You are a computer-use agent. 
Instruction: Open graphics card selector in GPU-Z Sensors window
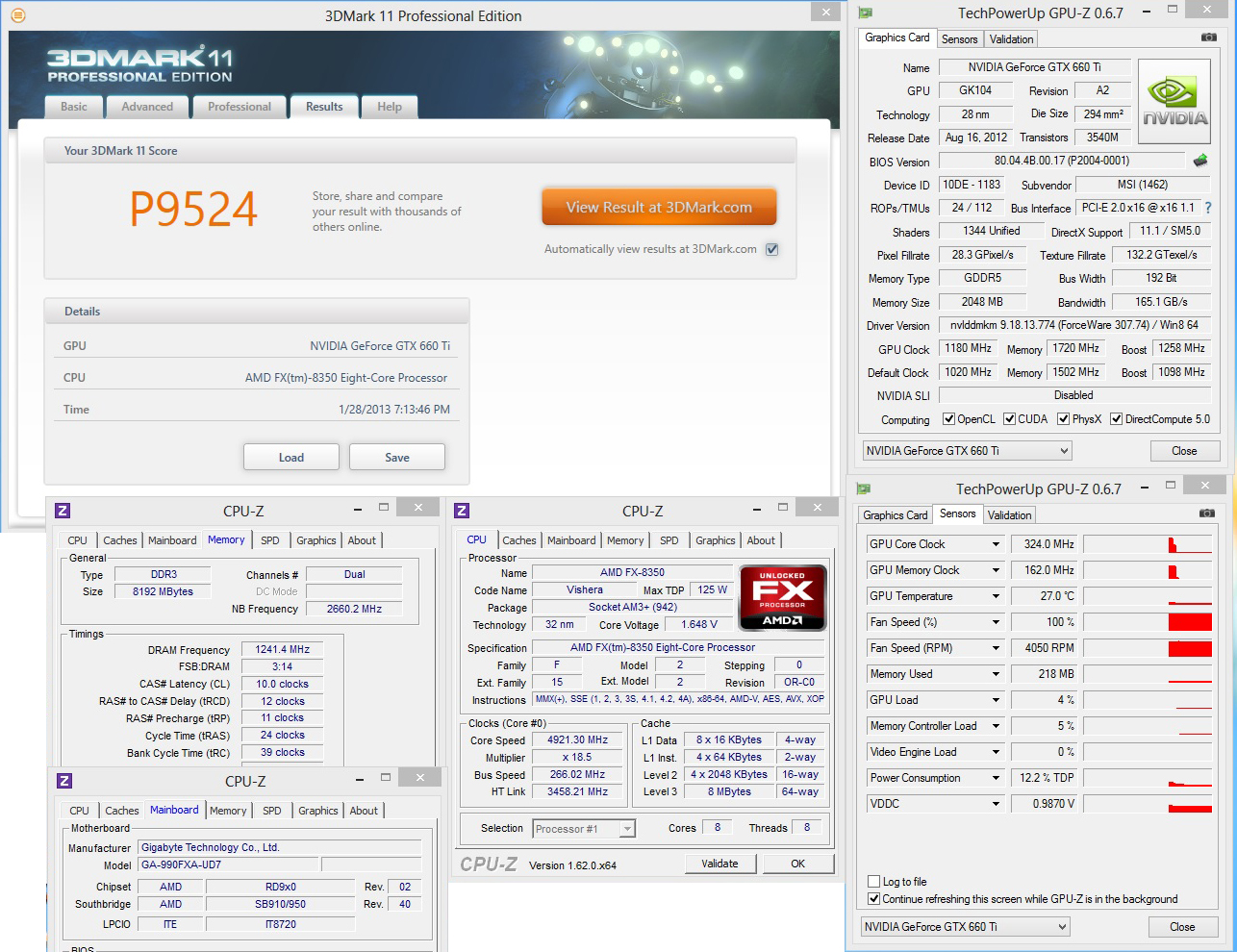click(965, 927)
